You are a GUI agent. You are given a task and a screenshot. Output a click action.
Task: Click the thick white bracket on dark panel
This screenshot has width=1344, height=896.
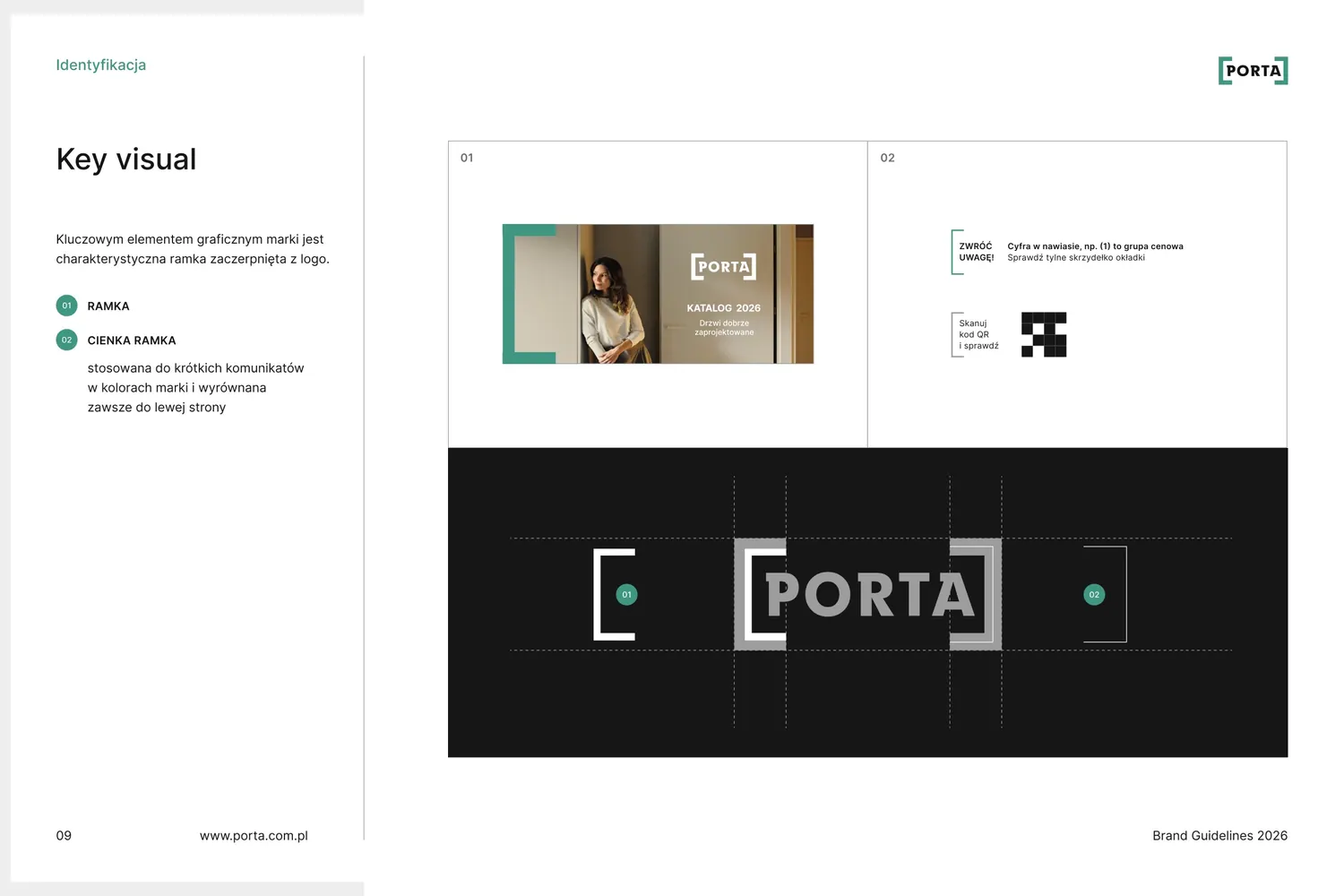point(615,594)
